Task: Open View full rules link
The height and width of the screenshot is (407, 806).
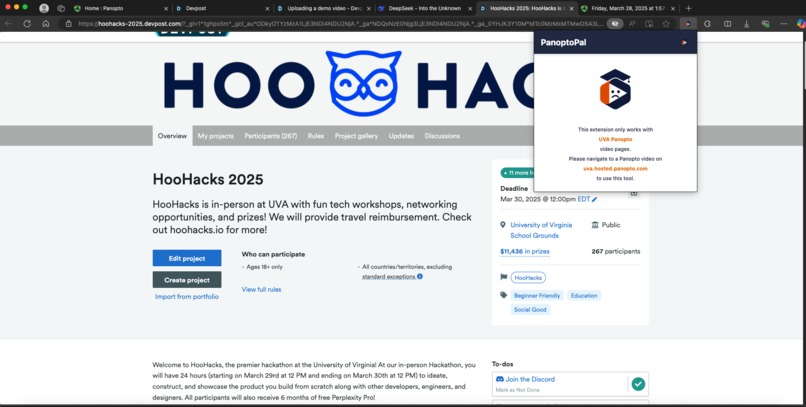Action: pos(261,290)
